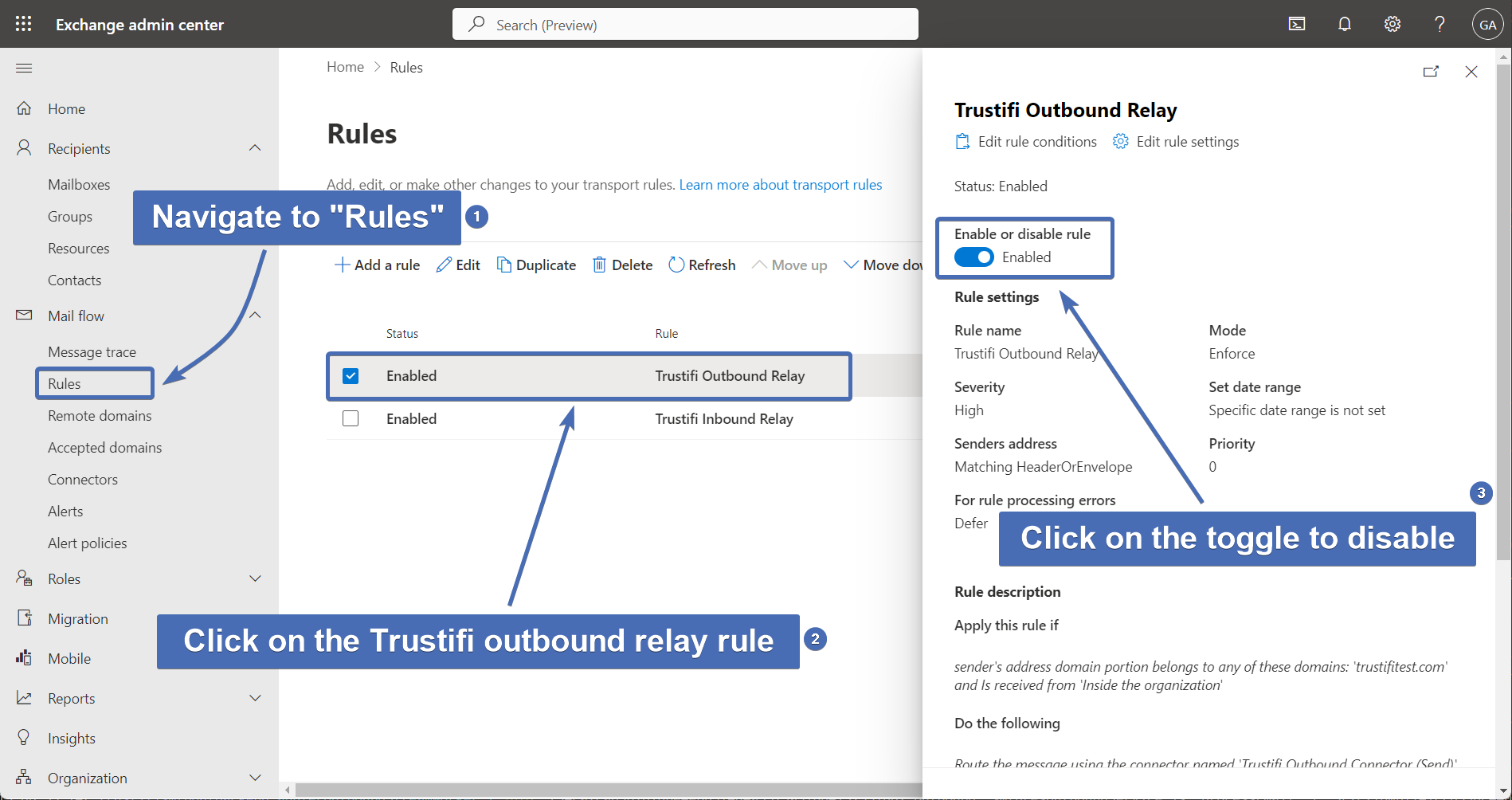
Task: Duplicate the selected rule
Action: coord(536,265)
